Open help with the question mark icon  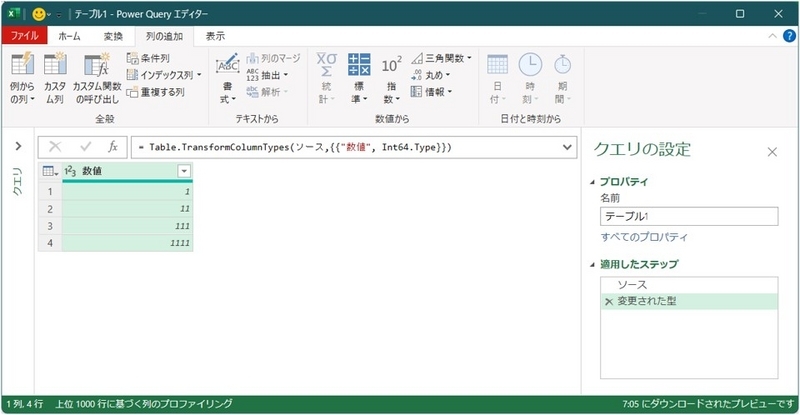pos(789,36)
